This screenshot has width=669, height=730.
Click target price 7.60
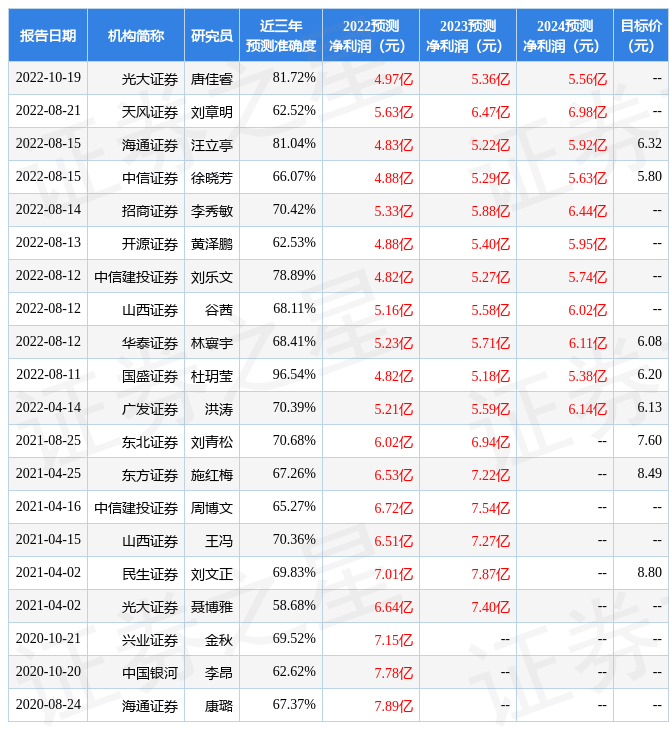[x=649, y=441]
